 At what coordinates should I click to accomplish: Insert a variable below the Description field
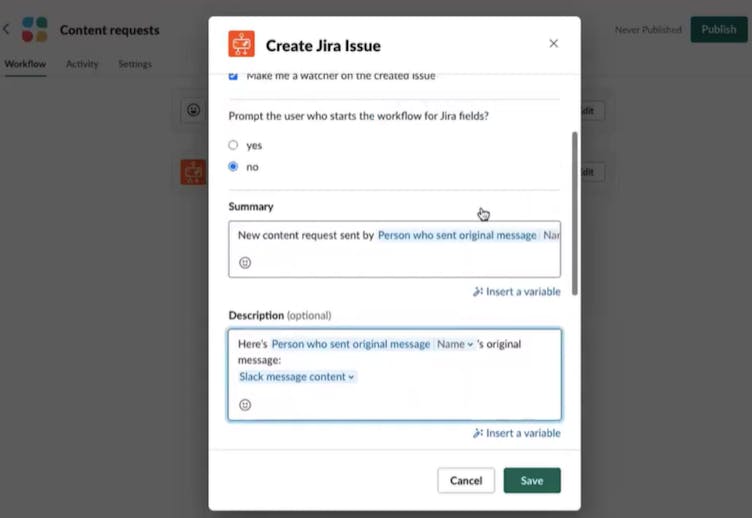[x=517, y=433]
